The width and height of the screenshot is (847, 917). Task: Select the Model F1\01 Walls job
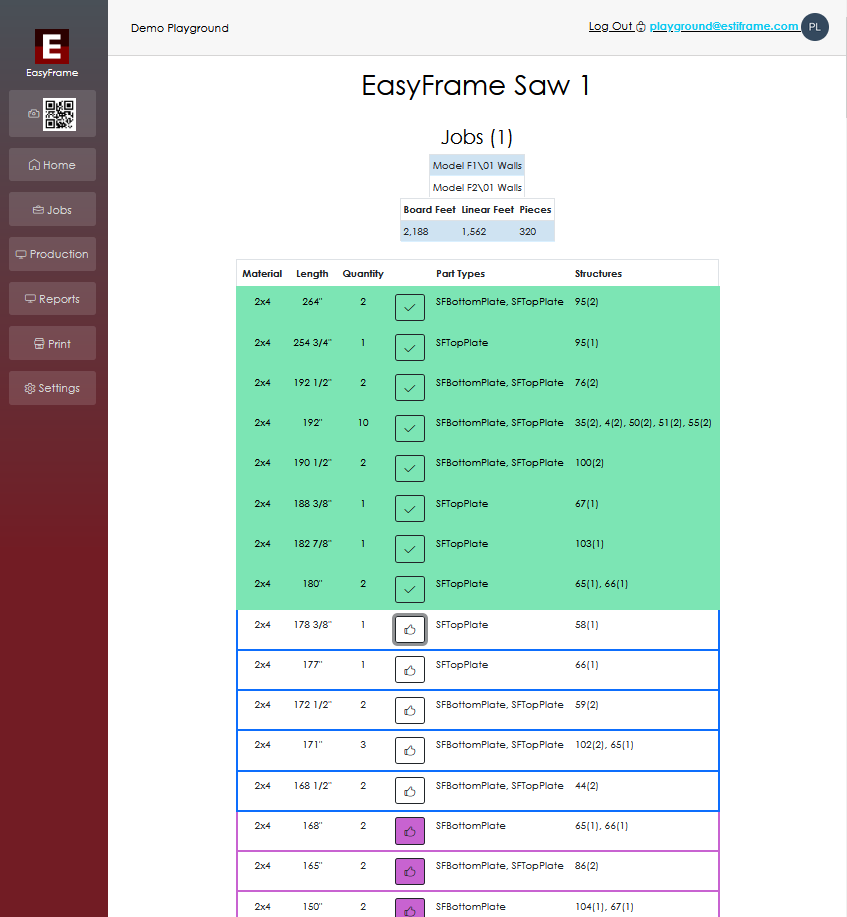tap(477, 165)
